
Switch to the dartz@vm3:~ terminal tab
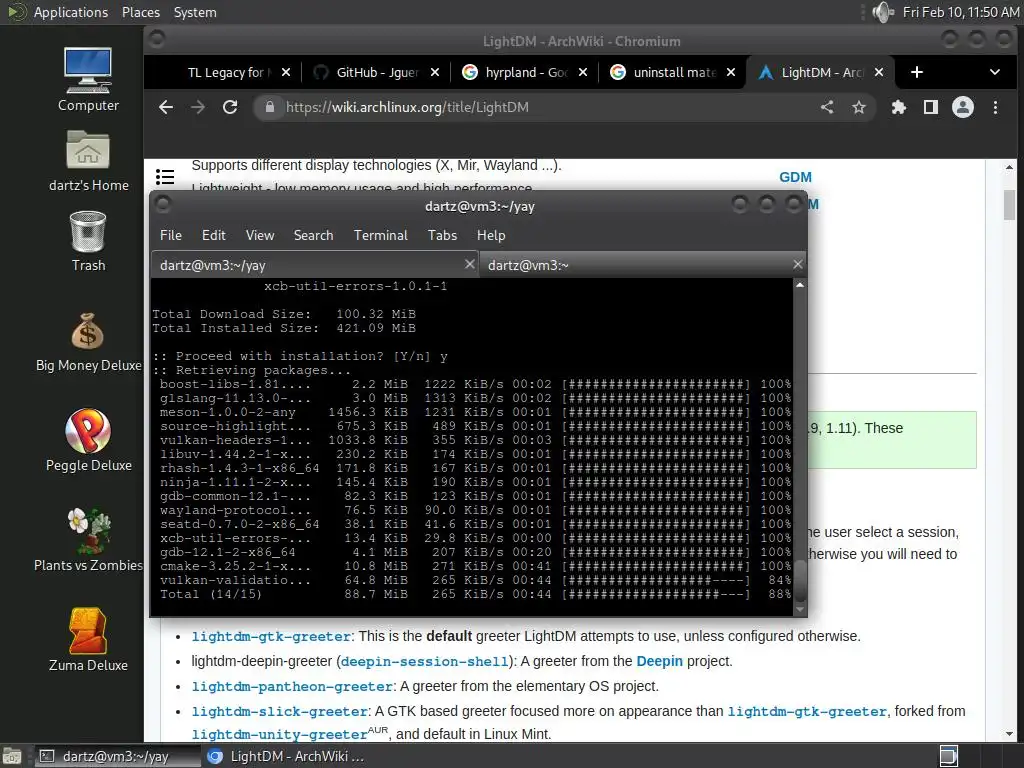pos(643,264)
